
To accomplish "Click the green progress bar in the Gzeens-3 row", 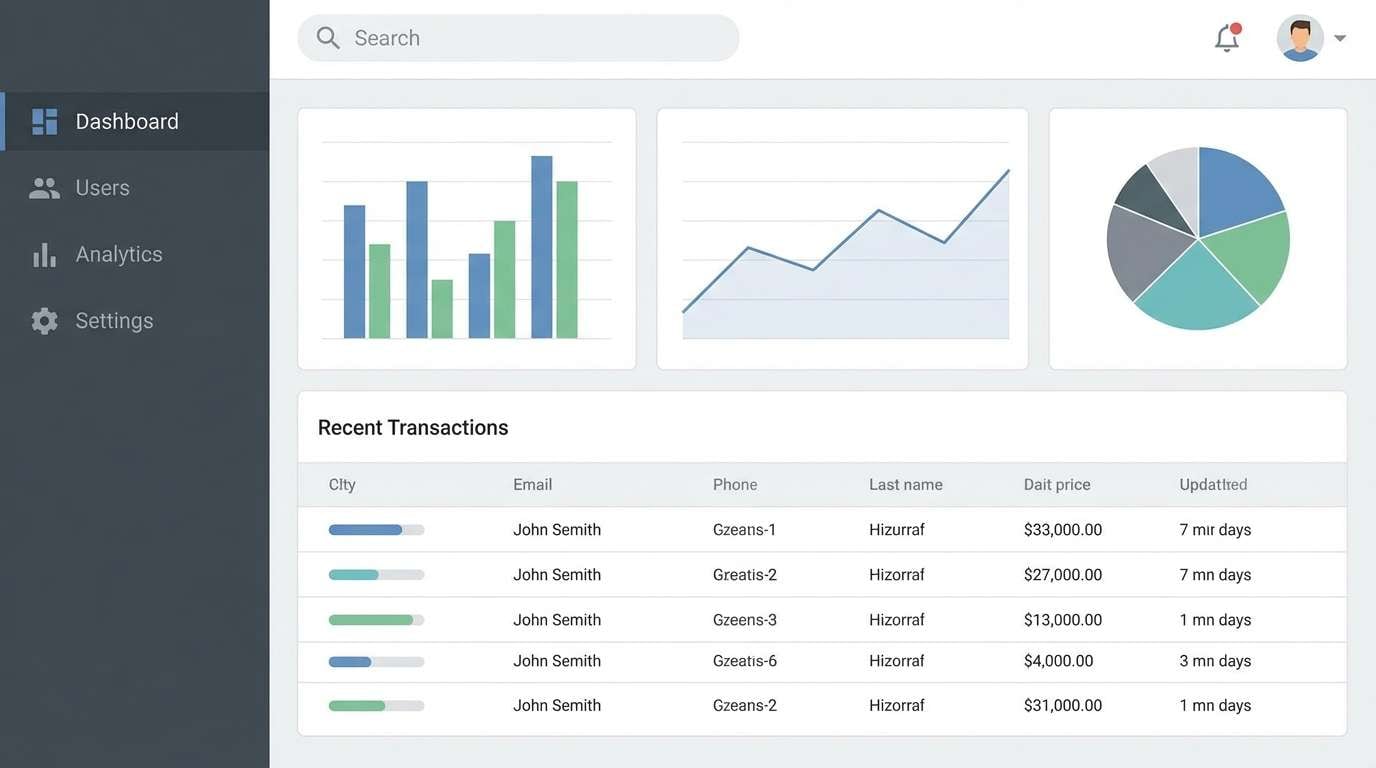I will 370,619.
